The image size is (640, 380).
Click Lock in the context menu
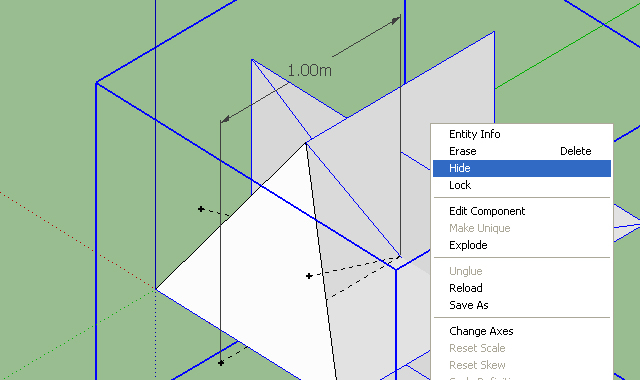point(522,185)
